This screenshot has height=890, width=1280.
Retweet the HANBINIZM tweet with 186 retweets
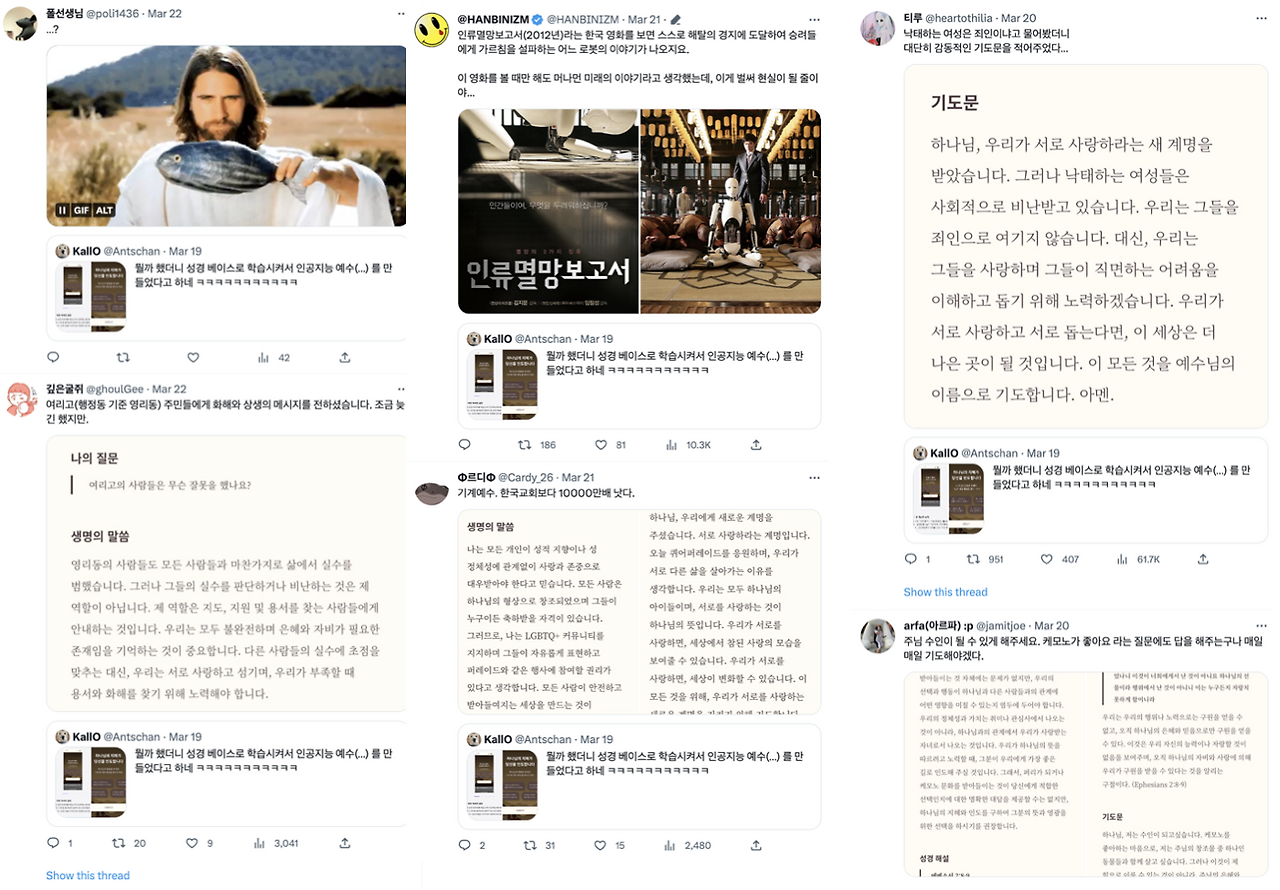525,445
